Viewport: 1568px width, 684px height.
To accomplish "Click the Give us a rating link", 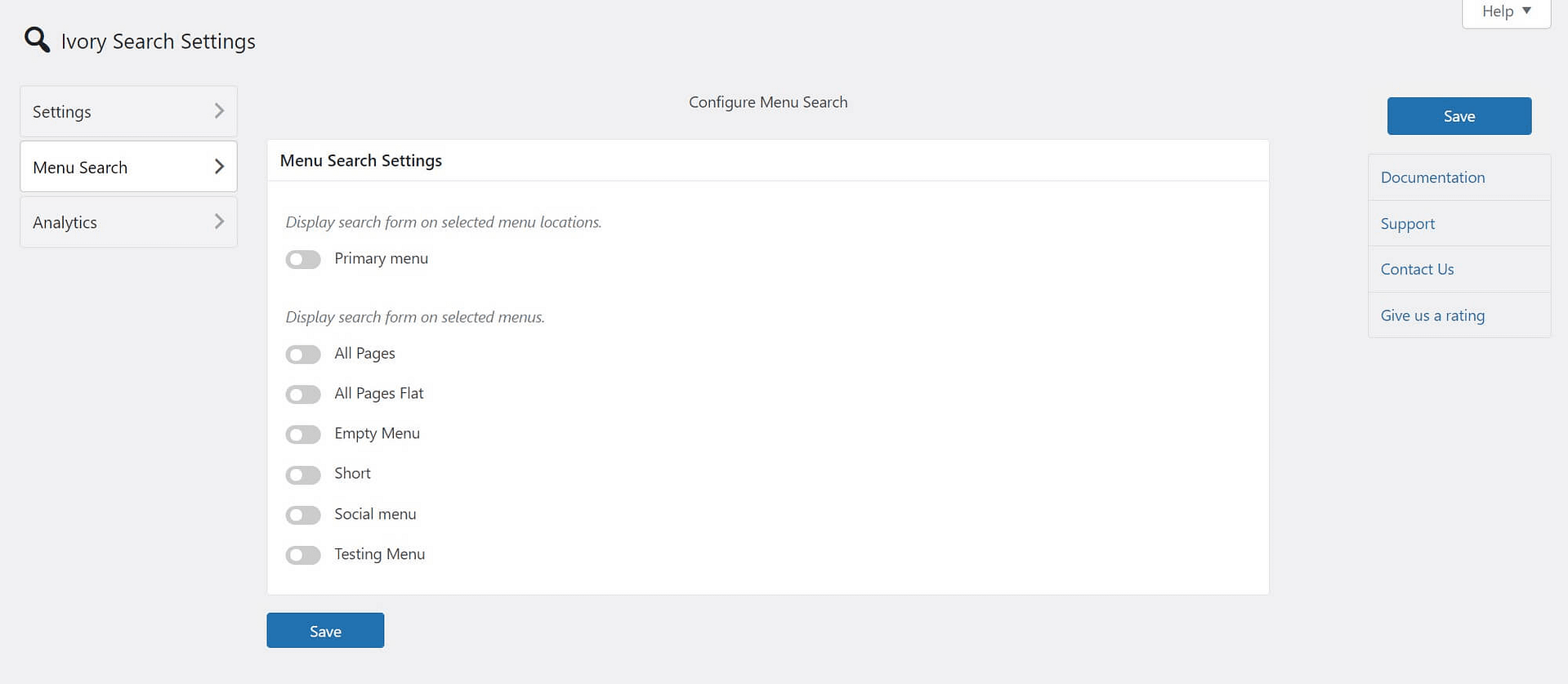I will [x=1432, y=315].
